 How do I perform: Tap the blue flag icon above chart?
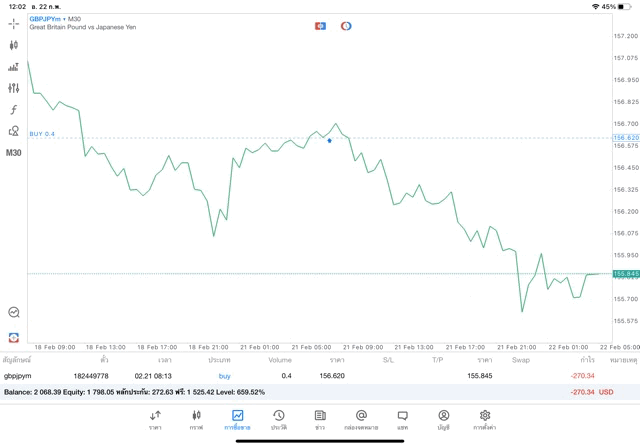point(320,26)
